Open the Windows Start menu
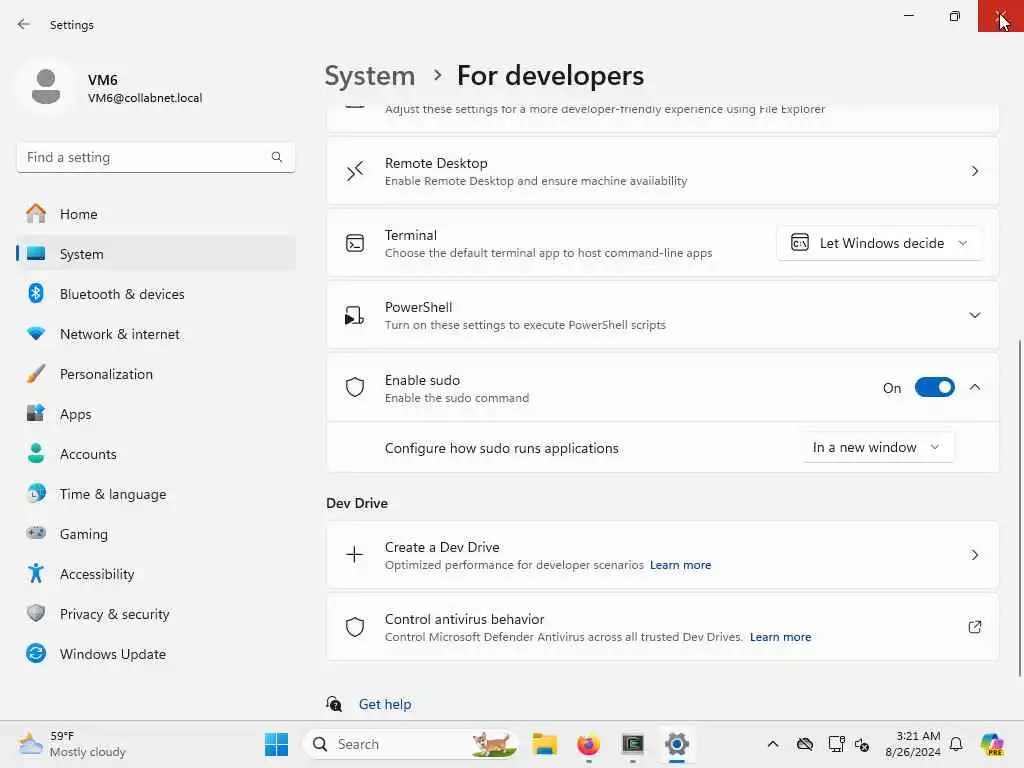 [x=276, y=744]
